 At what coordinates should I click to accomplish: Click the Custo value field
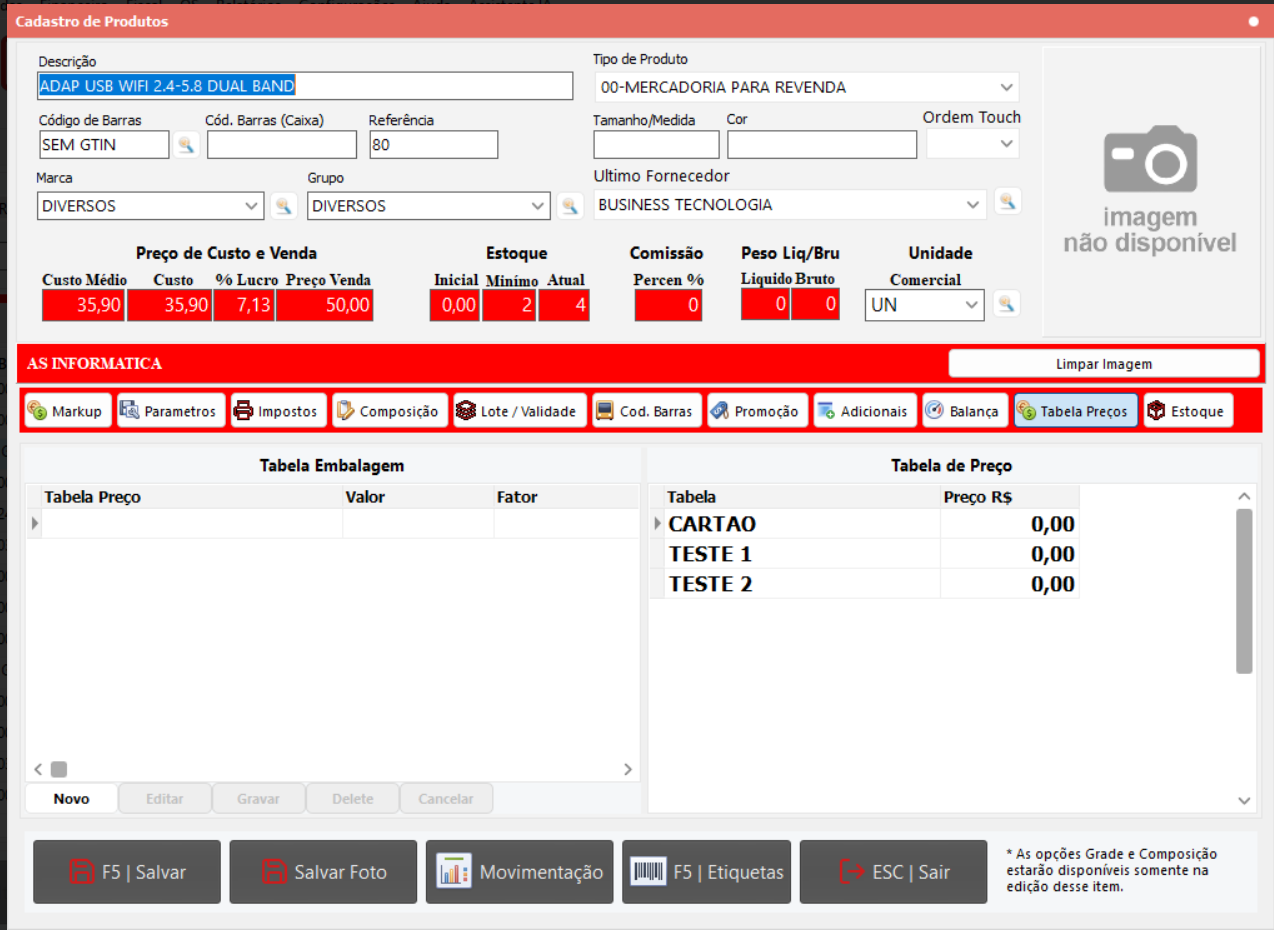click(x=170, y=305)
